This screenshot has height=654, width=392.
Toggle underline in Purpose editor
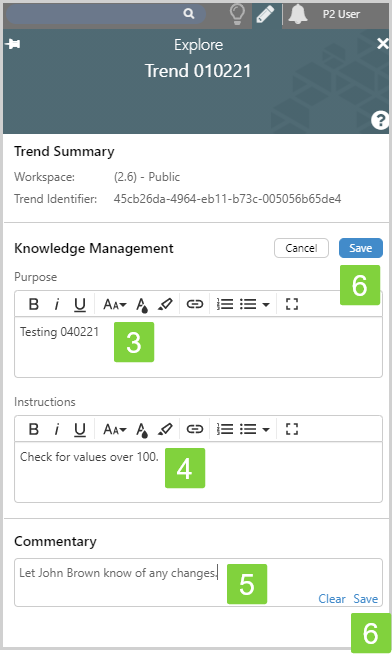click(x=80, y=304)
